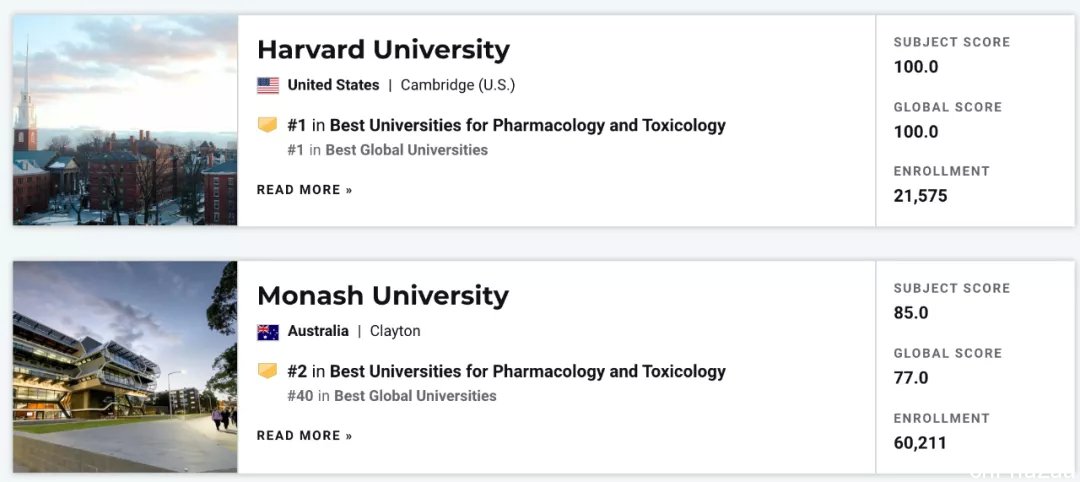Click Harvard's enrollment figure 21,575
Image resolution: width=1080 pixels, height=482 pixels.
[x=920, y=196]
